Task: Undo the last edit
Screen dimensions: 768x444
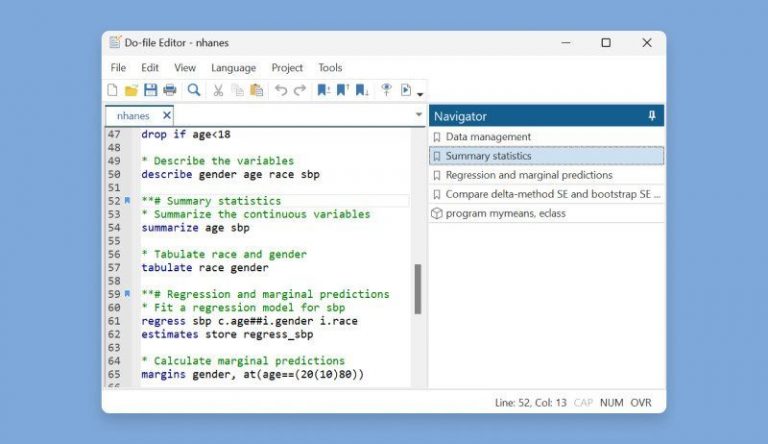Action: pyautogui.click(x=281, y=90)
